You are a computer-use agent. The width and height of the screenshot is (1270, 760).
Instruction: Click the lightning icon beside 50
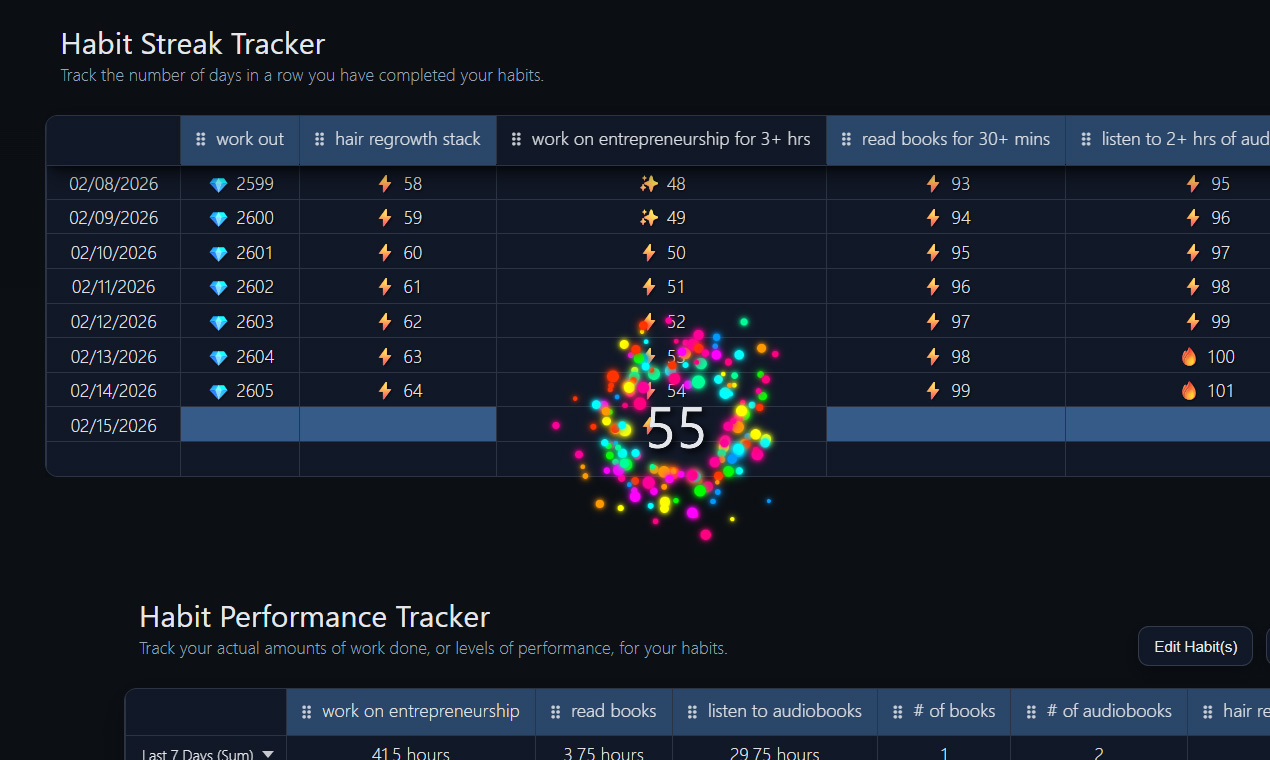tap(649, 253)
